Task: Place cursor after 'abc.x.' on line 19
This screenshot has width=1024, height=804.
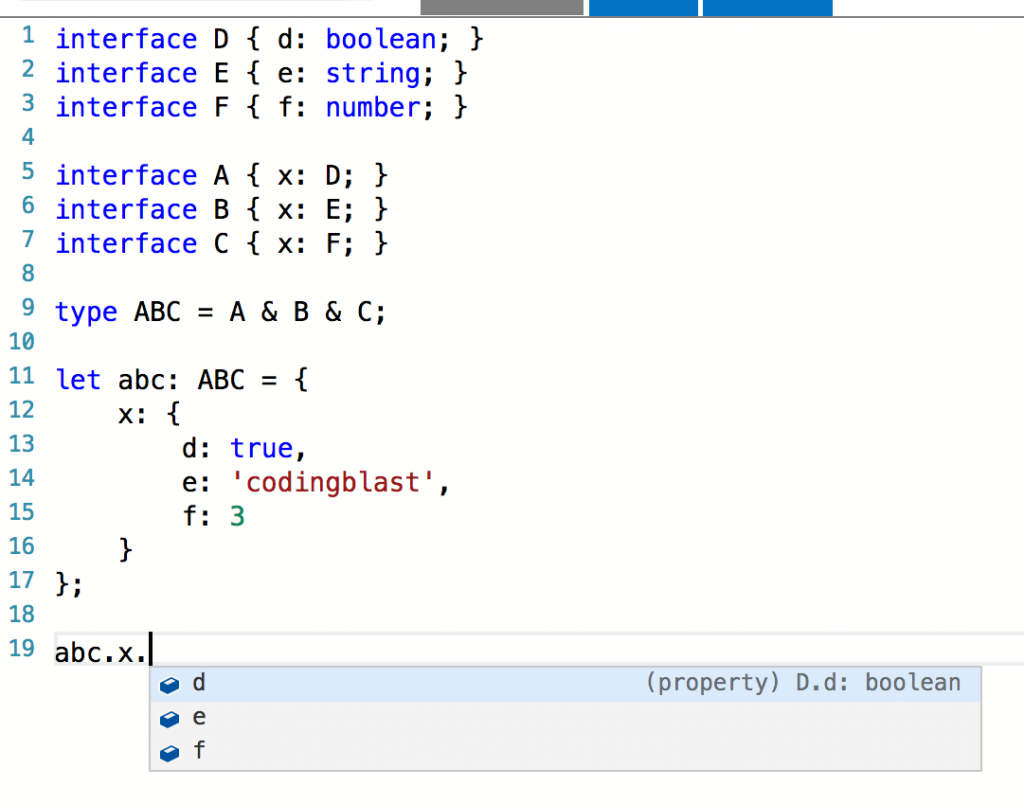Action: pos(150,650)
